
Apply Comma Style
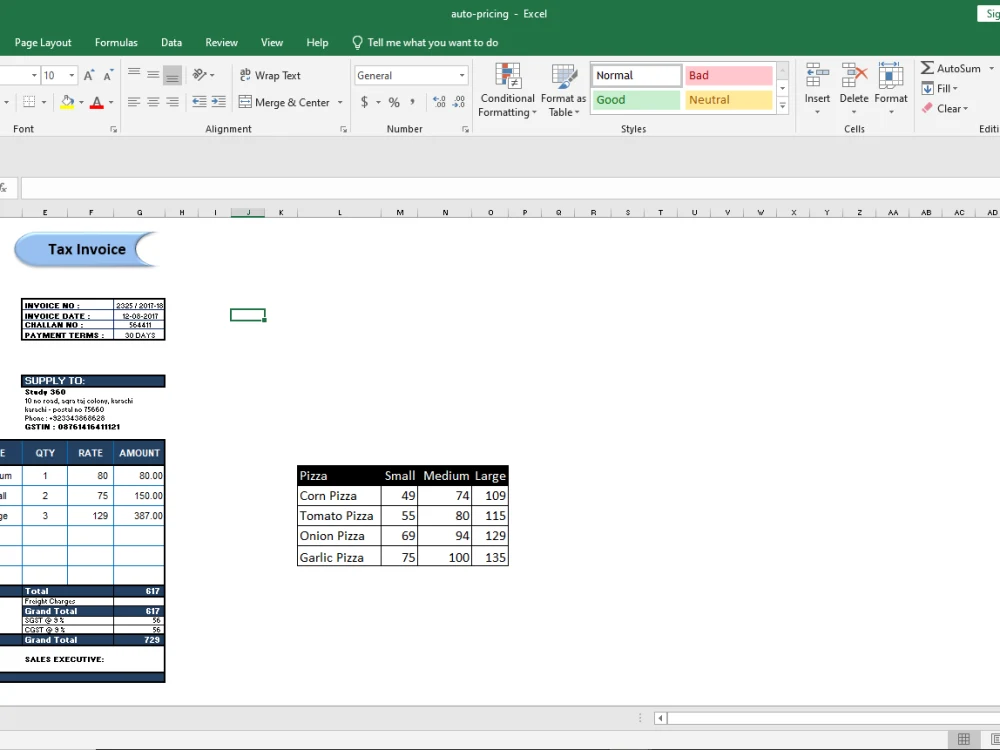pos(413,102)
